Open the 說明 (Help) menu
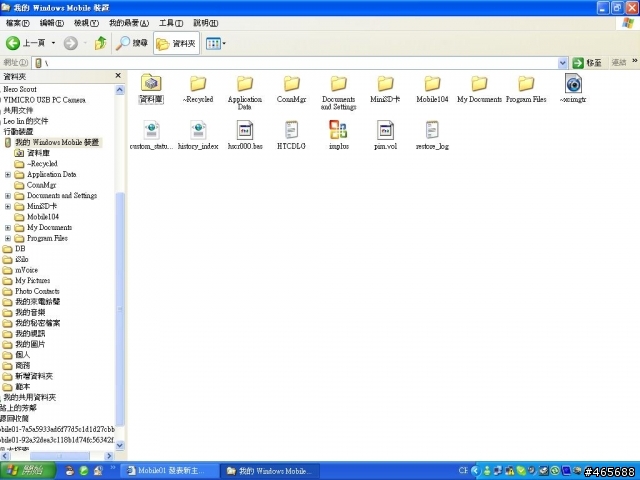 pyautogui.click(x=205, y=23)
